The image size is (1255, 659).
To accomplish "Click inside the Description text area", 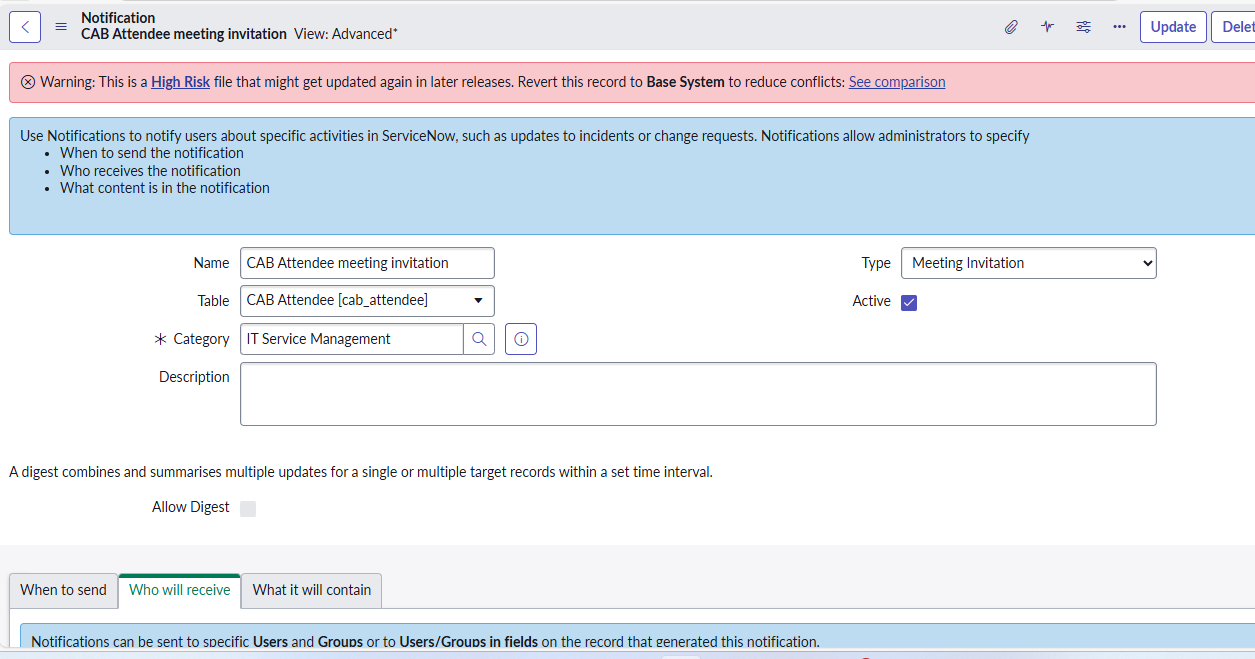I will tap(698, 394).
